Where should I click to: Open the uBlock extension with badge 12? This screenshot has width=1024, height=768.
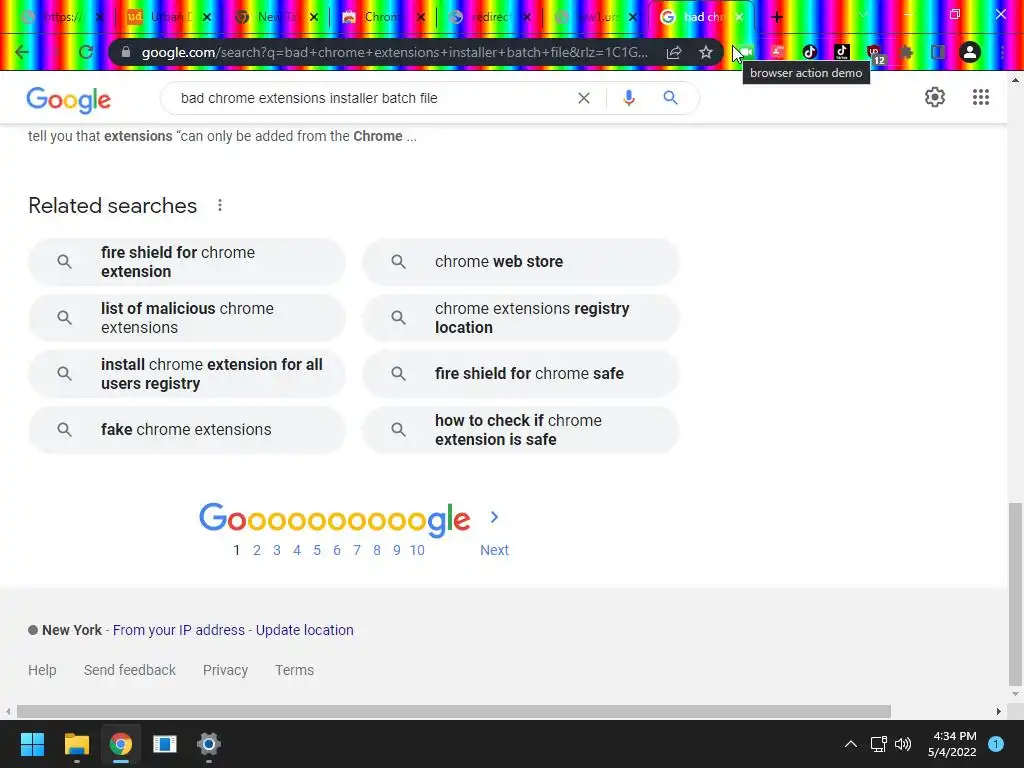(874, 54)
